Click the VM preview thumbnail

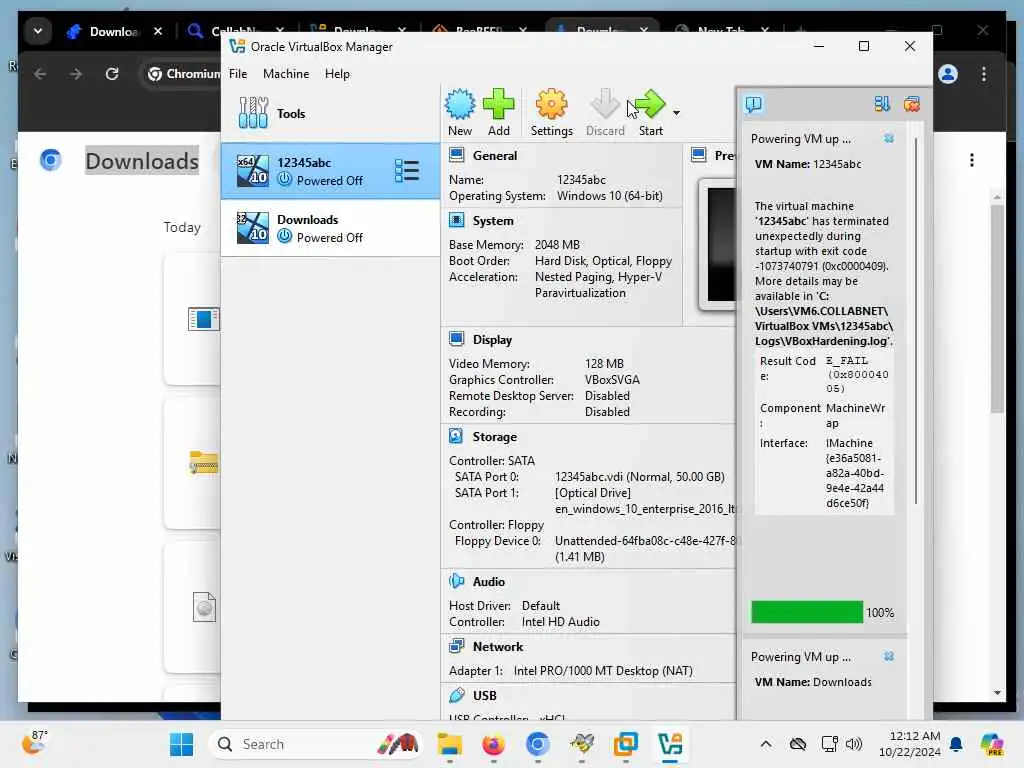718,244
